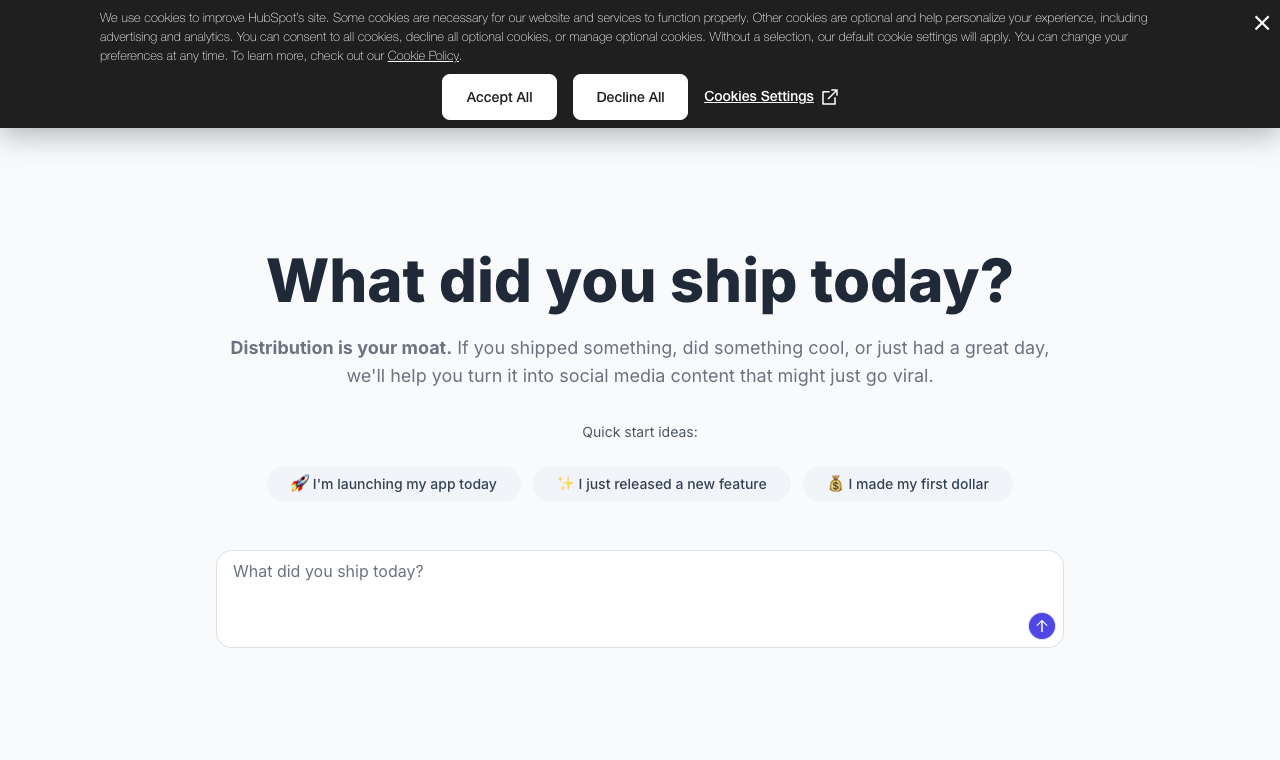This screenshot has width=1280, height=760.
Task: Click the "social media content" subtitle line
Action: pyautogui.click(x=640, y=376)
